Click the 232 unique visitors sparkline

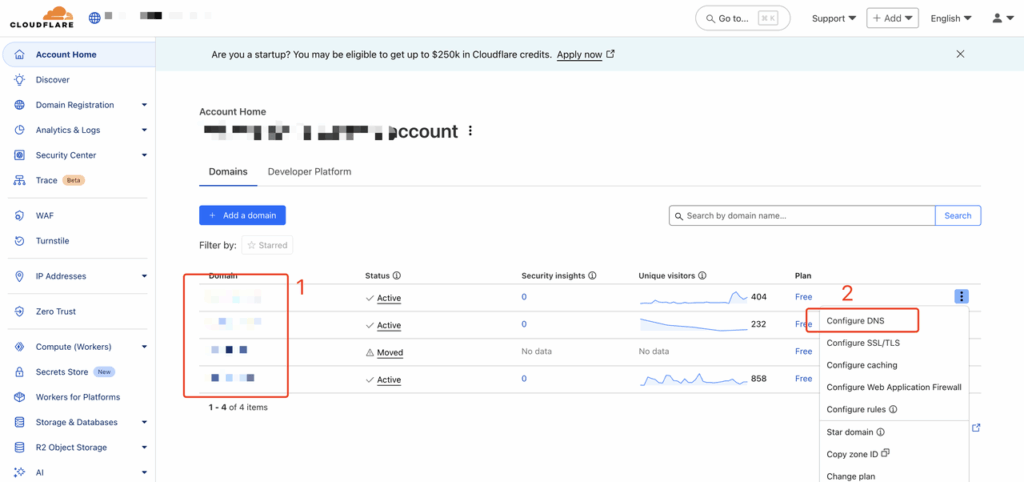(x=694, y=325)
